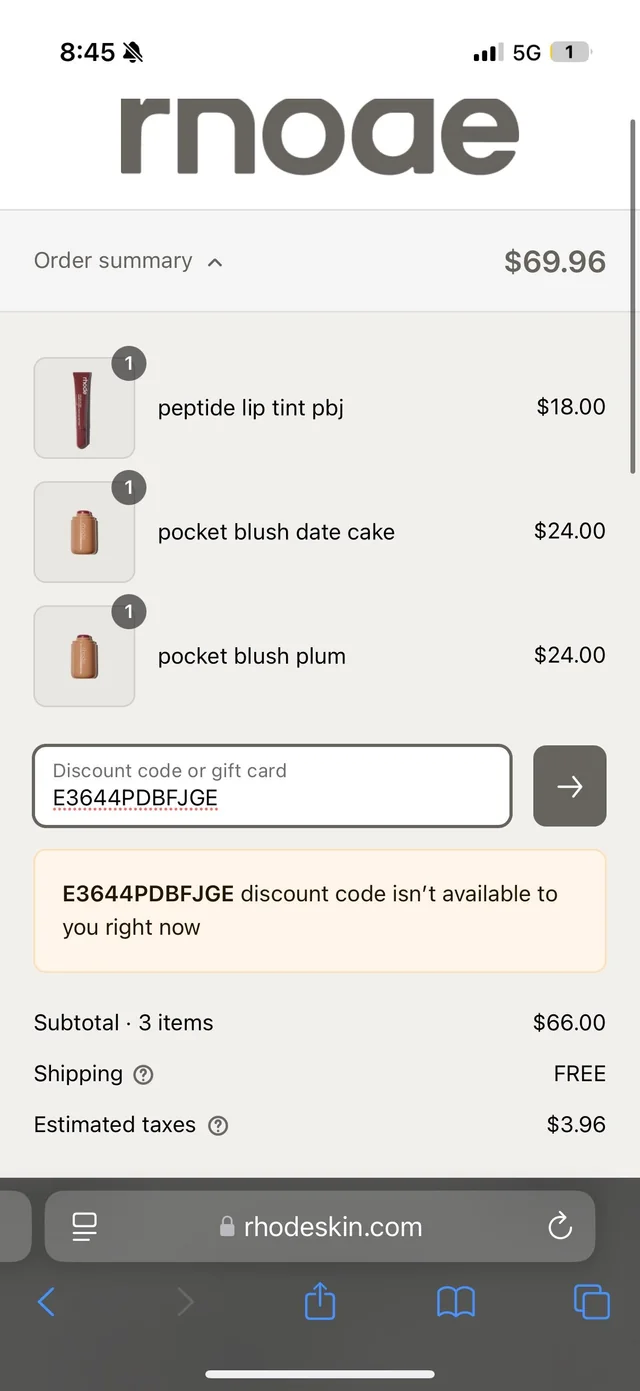Submit the discount code with arrow button
Screen dimensions: 640x1391
click(x=569, y=786)
